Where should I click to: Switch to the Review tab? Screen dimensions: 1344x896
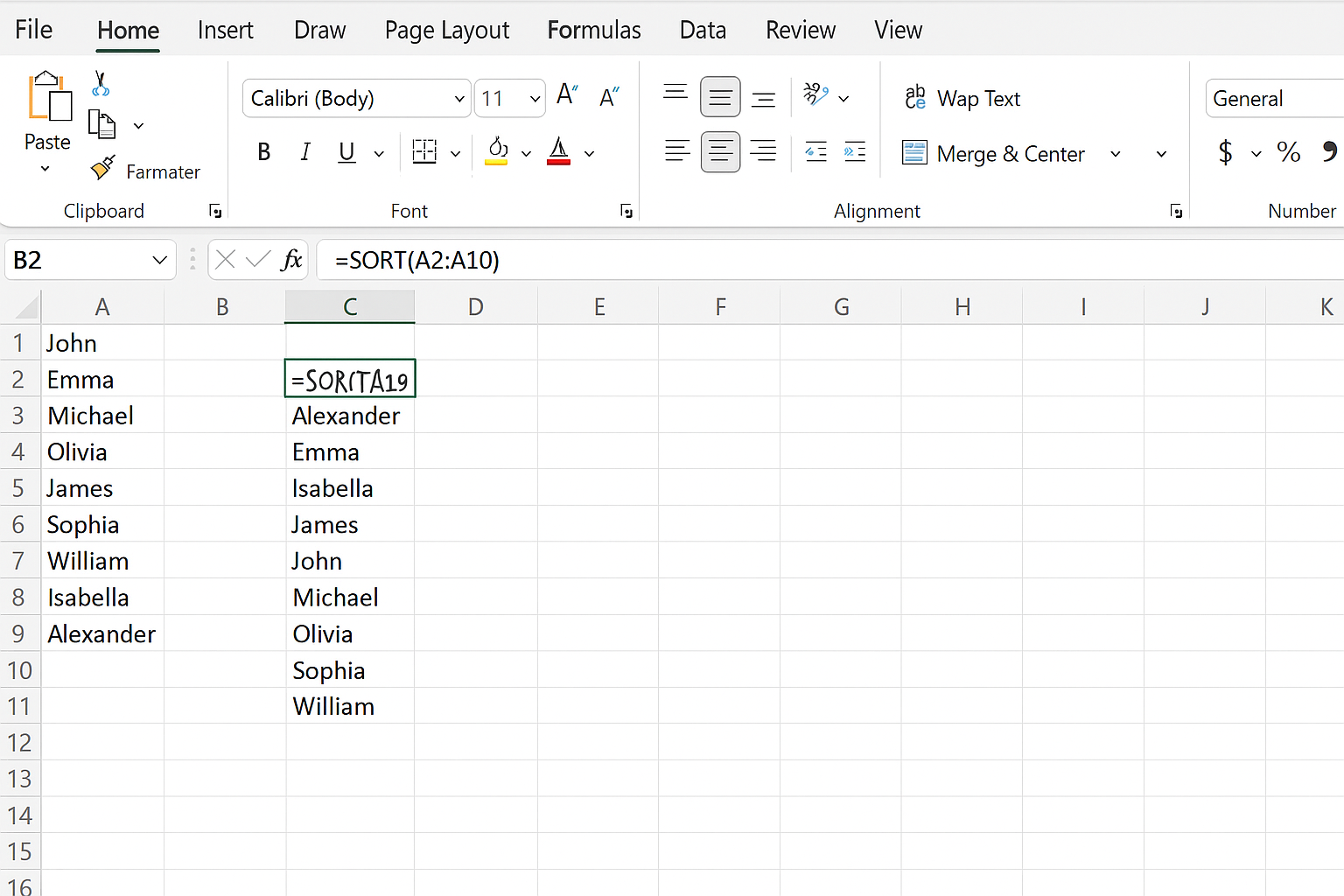coord(801,30)
